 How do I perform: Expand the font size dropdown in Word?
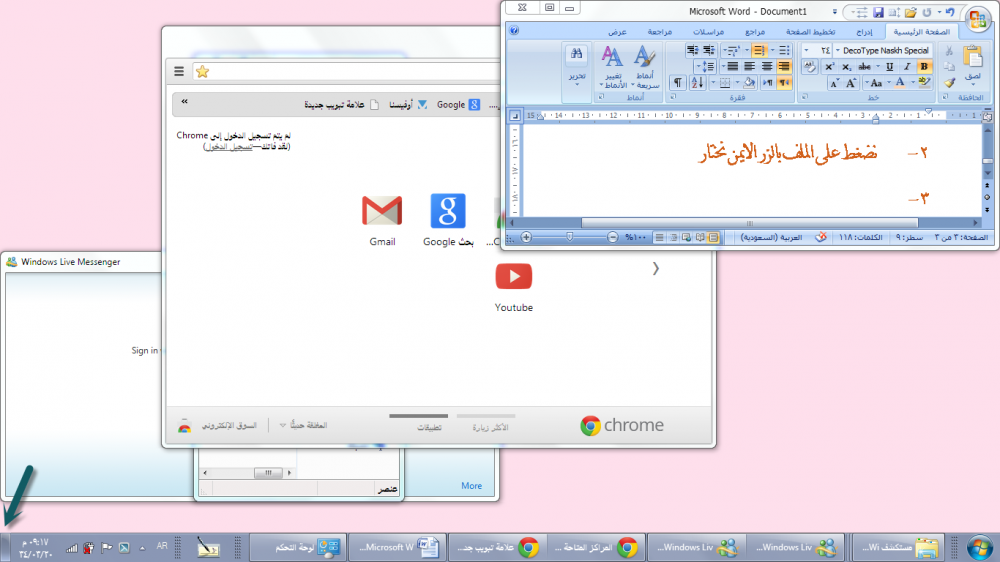click(807, 50)
